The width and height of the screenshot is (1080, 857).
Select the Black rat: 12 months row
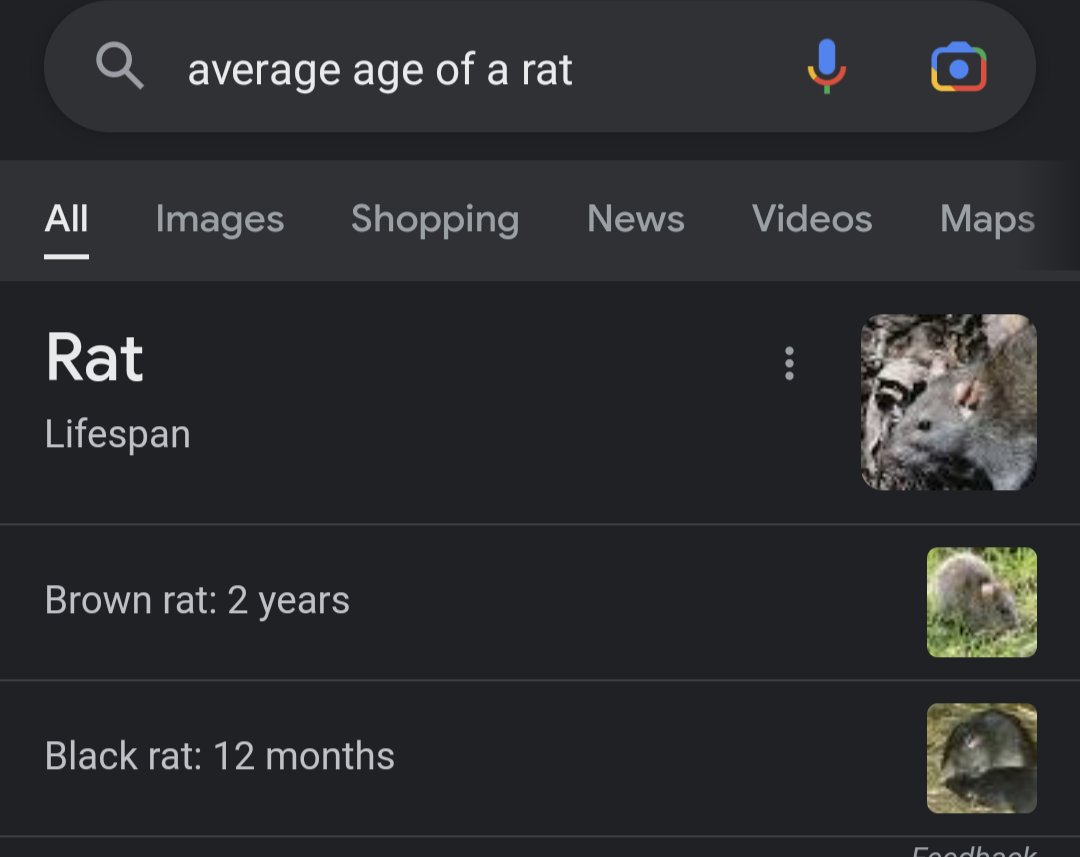540,758
